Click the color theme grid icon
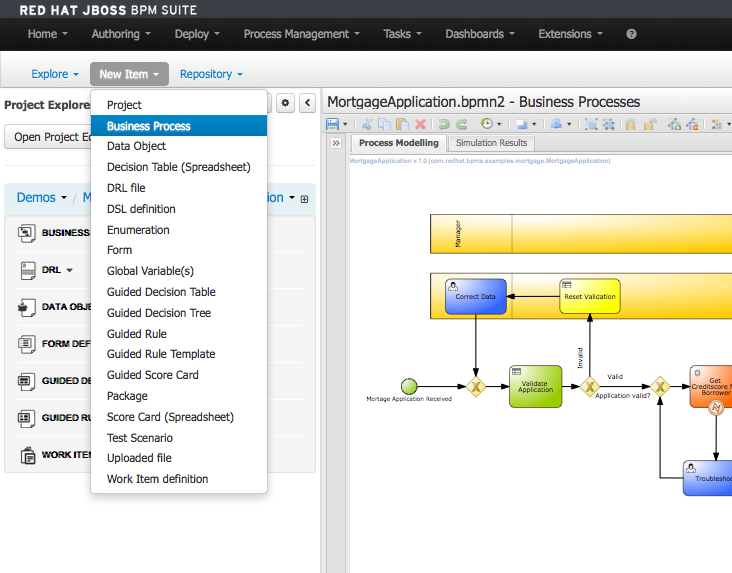The image size is (732, 573). tap(717, 124)
